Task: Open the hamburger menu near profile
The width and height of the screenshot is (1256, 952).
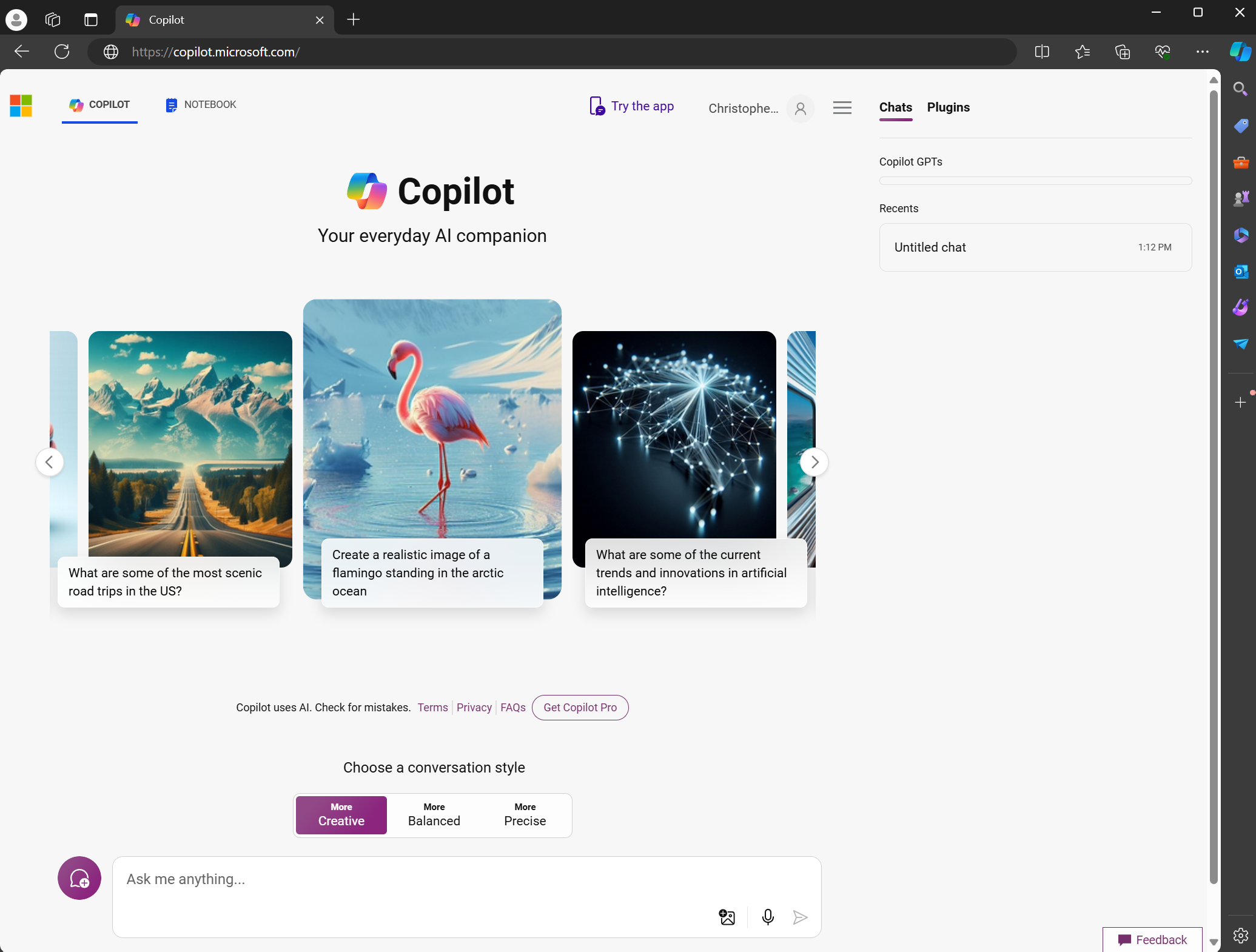Action: (842, 108)
